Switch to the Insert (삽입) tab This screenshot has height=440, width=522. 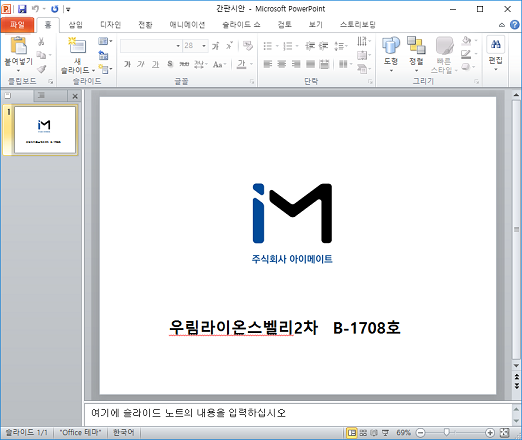[x=75, y=25]
